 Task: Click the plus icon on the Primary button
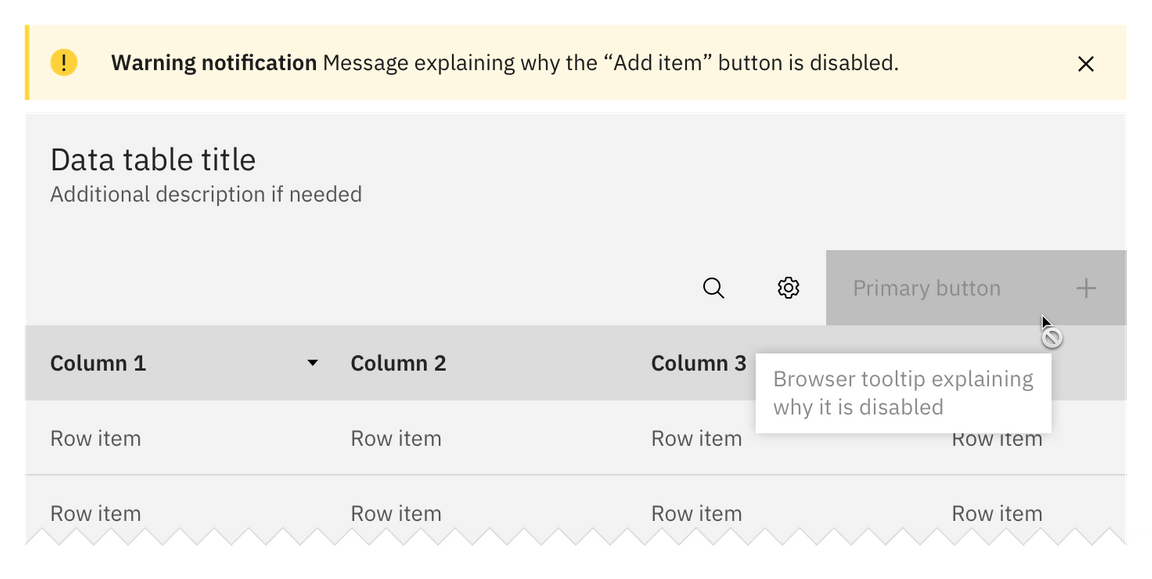1085,287
